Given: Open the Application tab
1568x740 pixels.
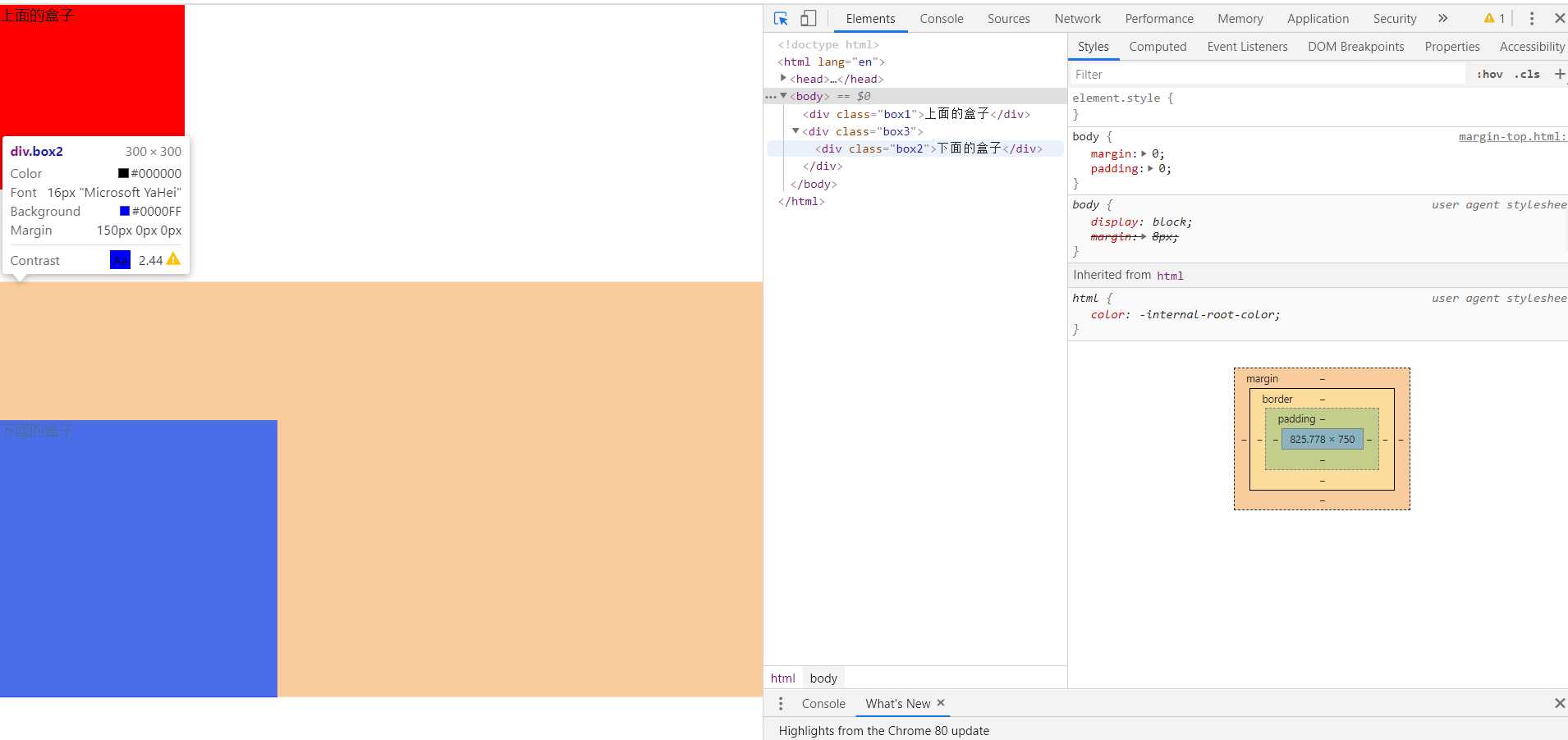Looking at the screenshot, I should [1318, 18].
